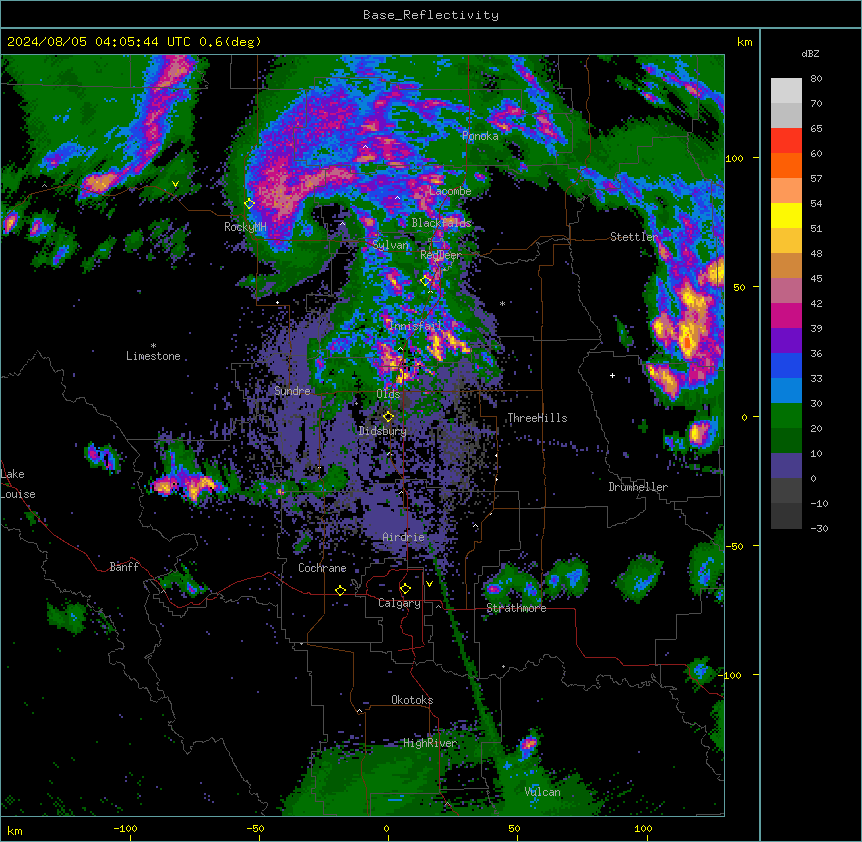Image resolution: width=862 pixels, height=842 pixels.
Task: Click the Sundre city label
Action: [x=292, y=391]
